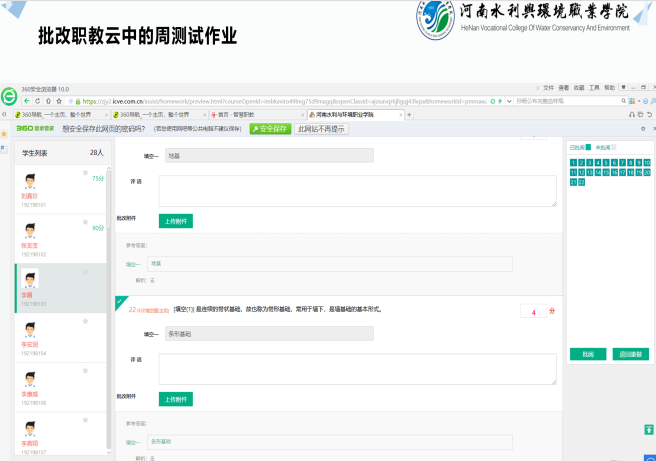Open the 工具 menu in browser
This screenshot has height=461, width=656.
[x=595, y=87]
